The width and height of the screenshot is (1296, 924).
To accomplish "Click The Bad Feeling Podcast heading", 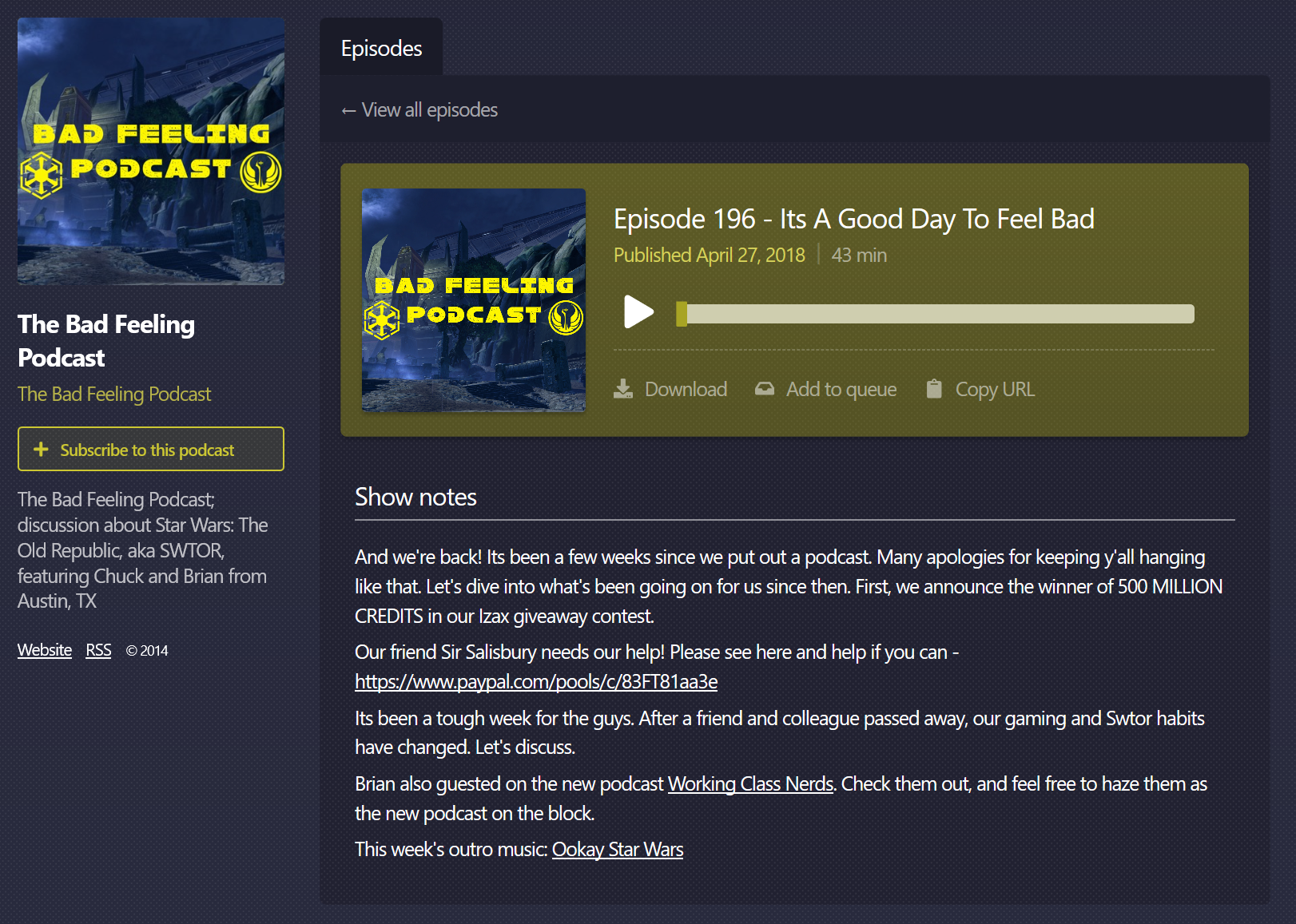I will tap(106, 341).
